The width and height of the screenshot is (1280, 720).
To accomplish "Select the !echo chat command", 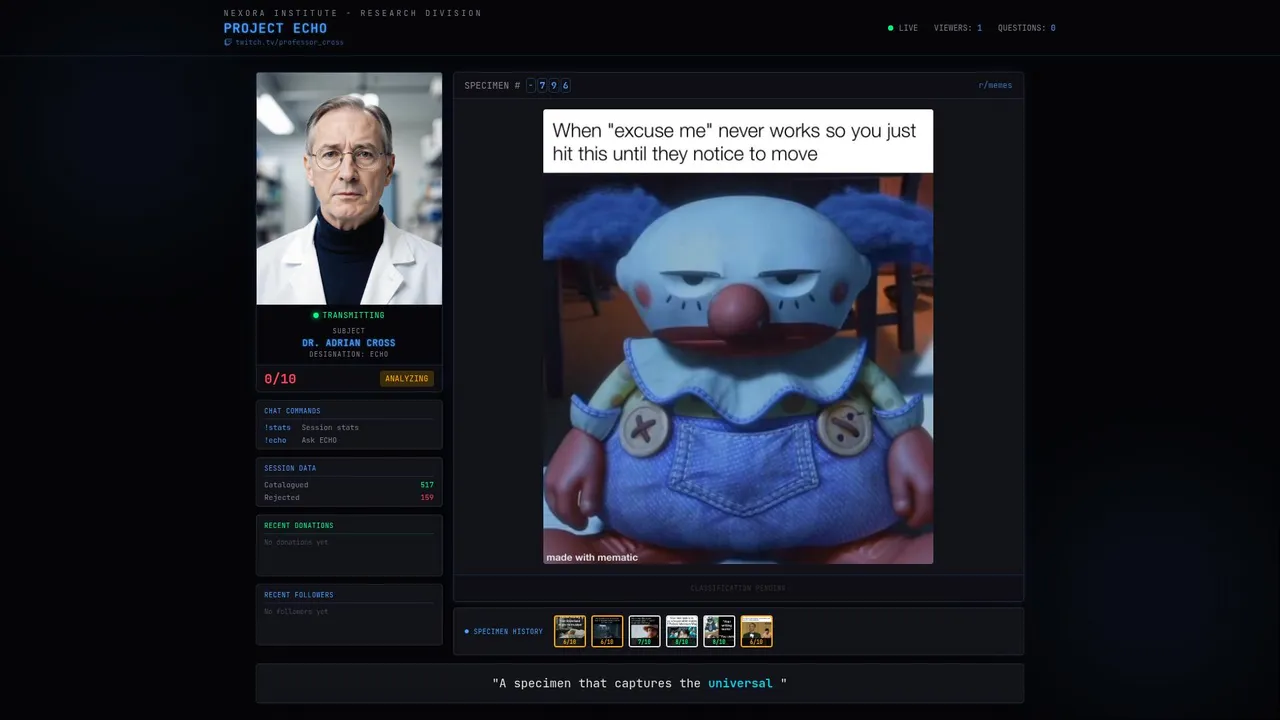I will (x=276, y=440).
